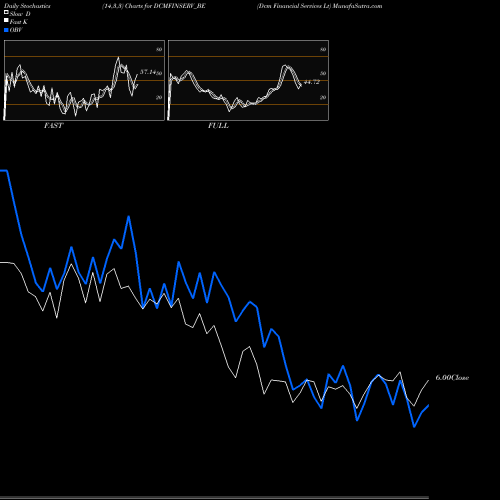Click the '6.00Close' price label
The width and height of the screenshot is (500, 500).
452,378
